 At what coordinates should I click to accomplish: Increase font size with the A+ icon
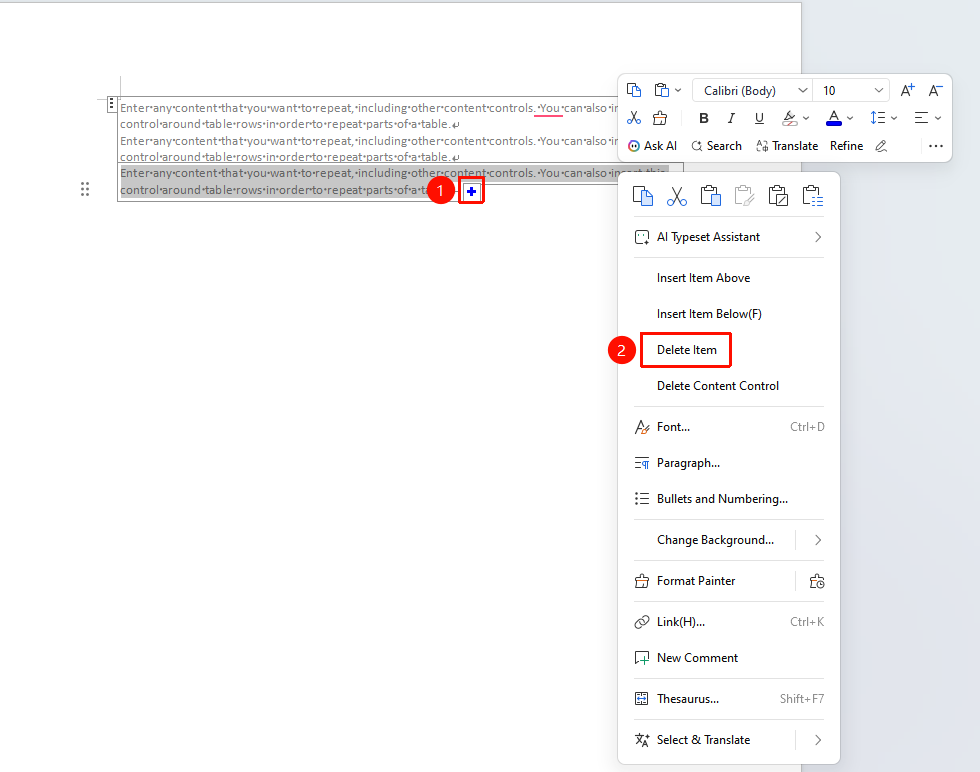908,91
